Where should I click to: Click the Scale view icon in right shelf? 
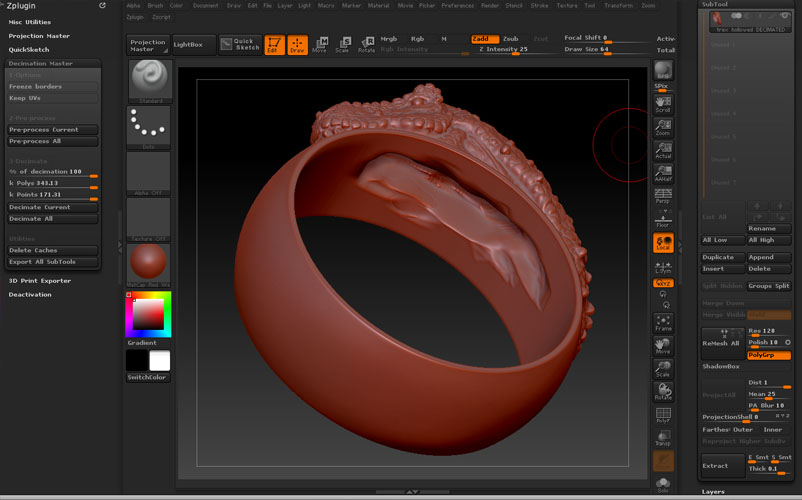point(663,369)
